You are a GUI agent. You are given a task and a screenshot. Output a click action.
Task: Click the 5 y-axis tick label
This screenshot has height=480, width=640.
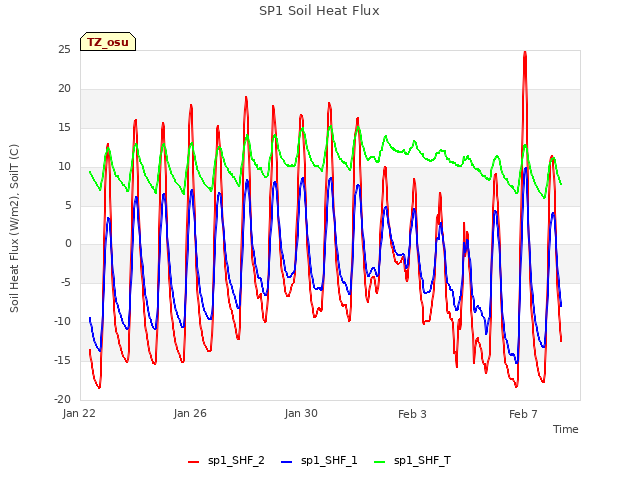click(68, 205)
